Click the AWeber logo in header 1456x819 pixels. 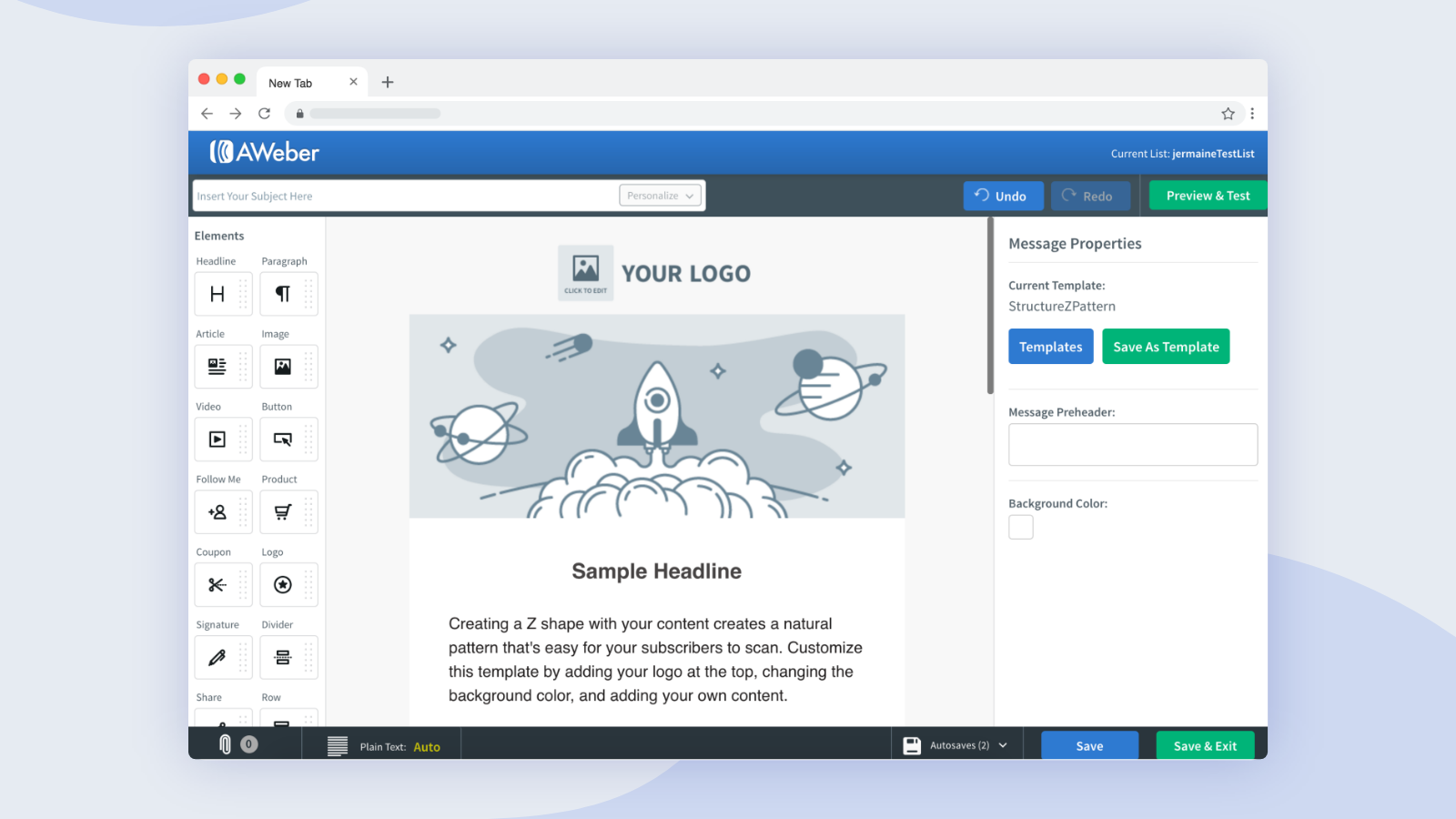264,152
